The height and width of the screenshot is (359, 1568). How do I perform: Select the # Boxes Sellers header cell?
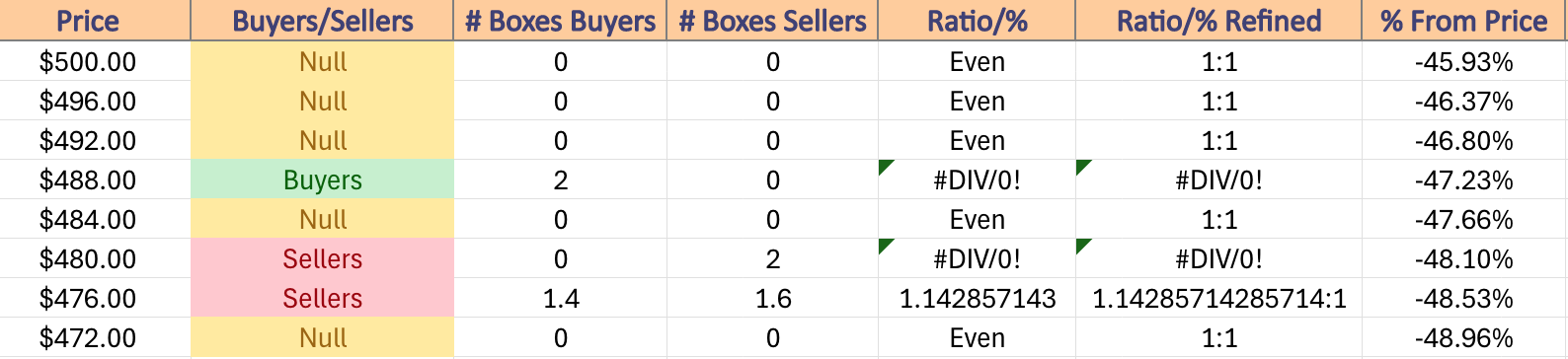tap(772, 21)
